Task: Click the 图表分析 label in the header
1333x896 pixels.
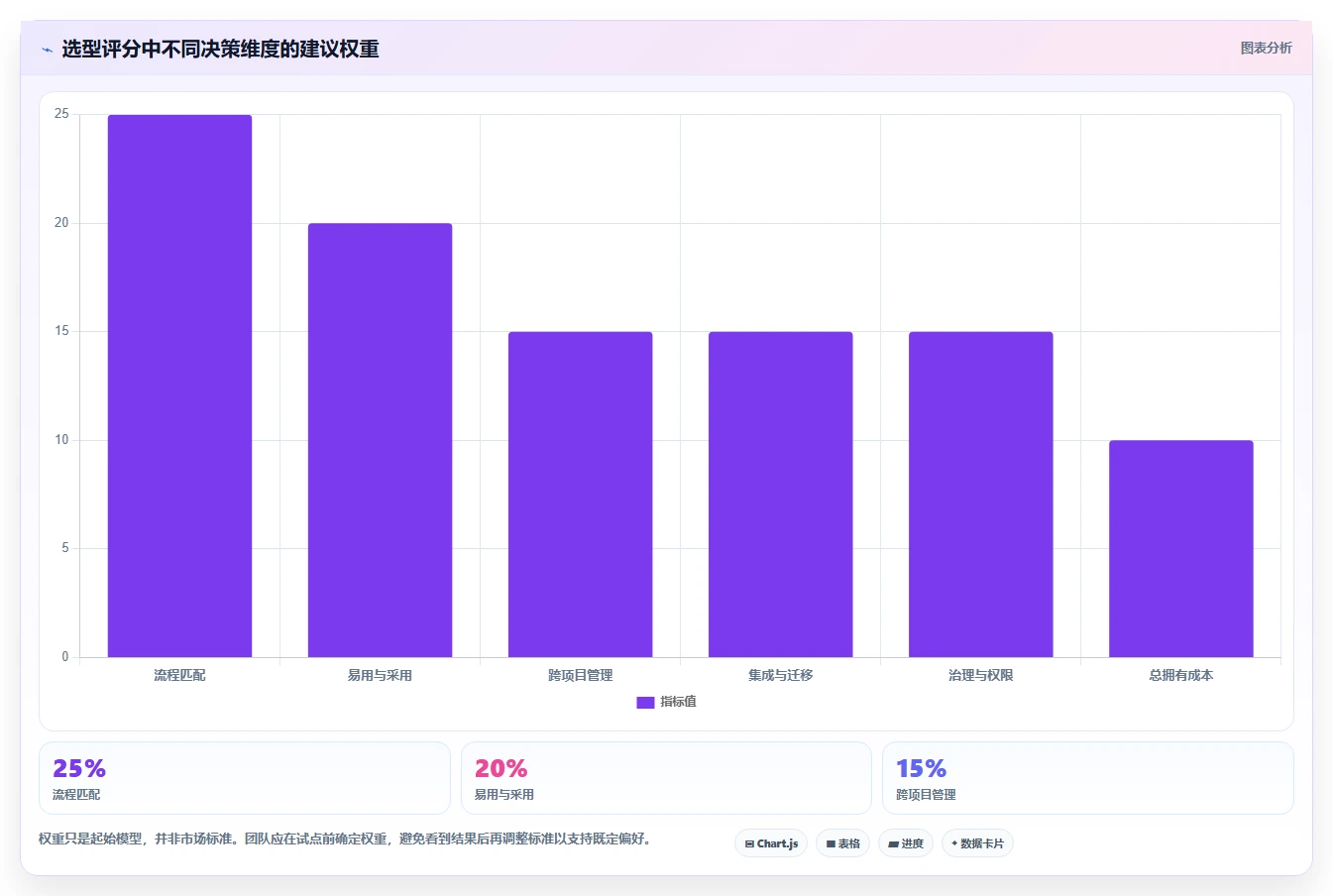Action: [1266, 48]
